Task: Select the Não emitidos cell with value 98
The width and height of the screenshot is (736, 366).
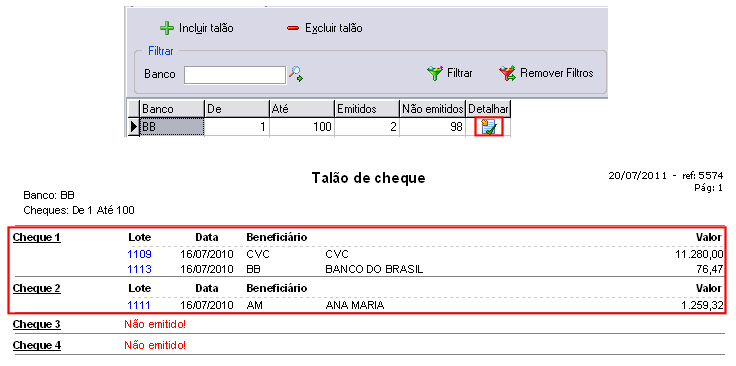Action: click(432, 127)
